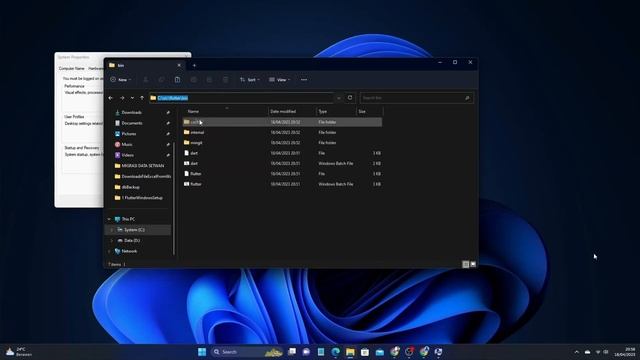The height and width of the screenshot is (360, 640).
Task: Open the Sort dropdown
Action: pyautogui.click(x=250, y=80)
